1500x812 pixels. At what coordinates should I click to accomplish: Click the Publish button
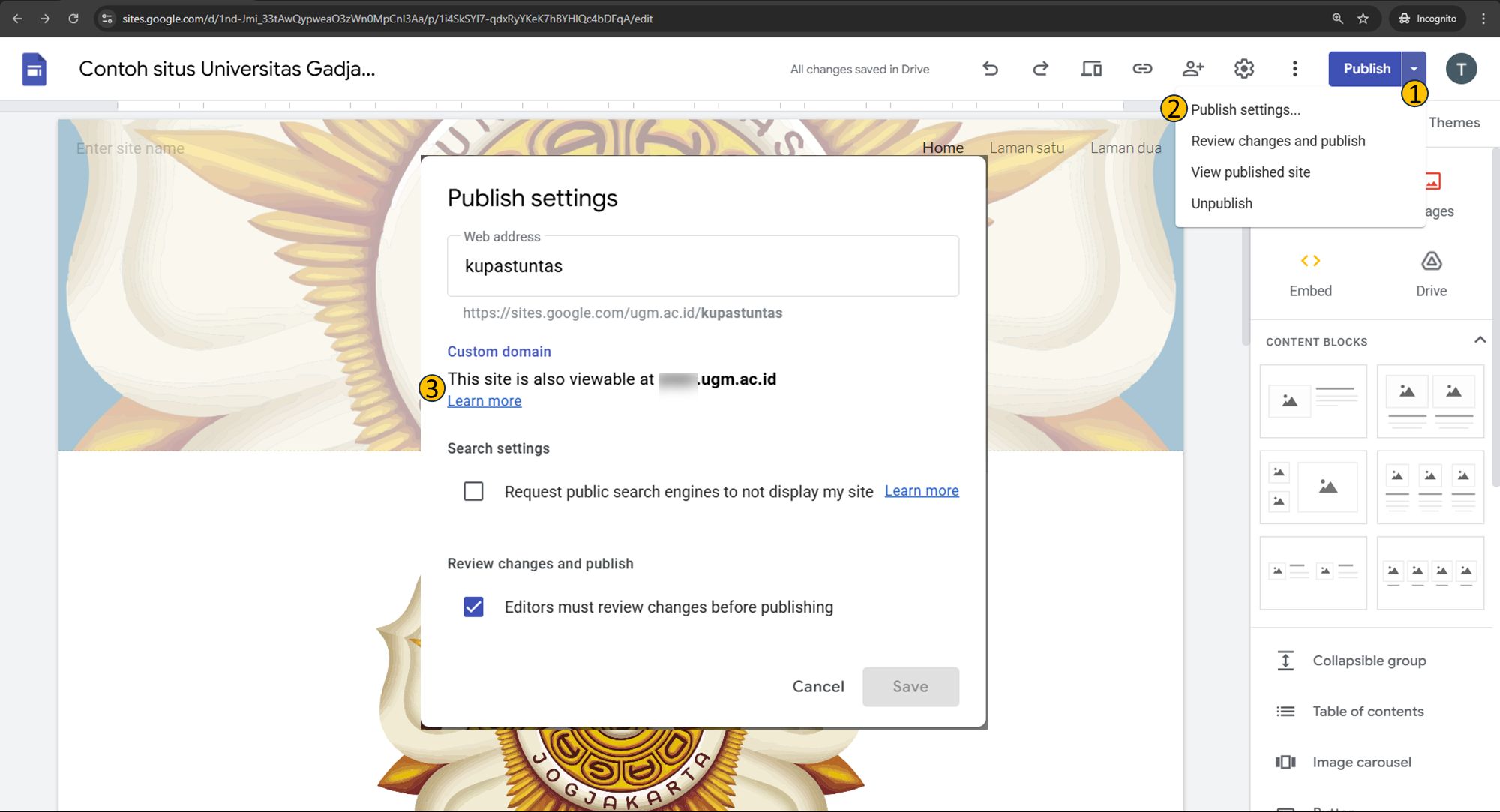pos(1366,69)
